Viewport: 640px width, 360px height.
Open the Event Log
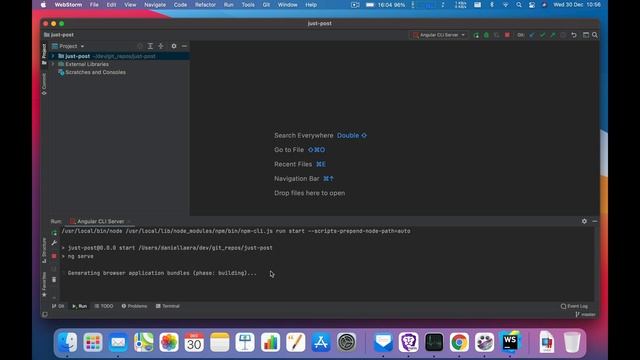pyautogui.click(x=574, y=306)
